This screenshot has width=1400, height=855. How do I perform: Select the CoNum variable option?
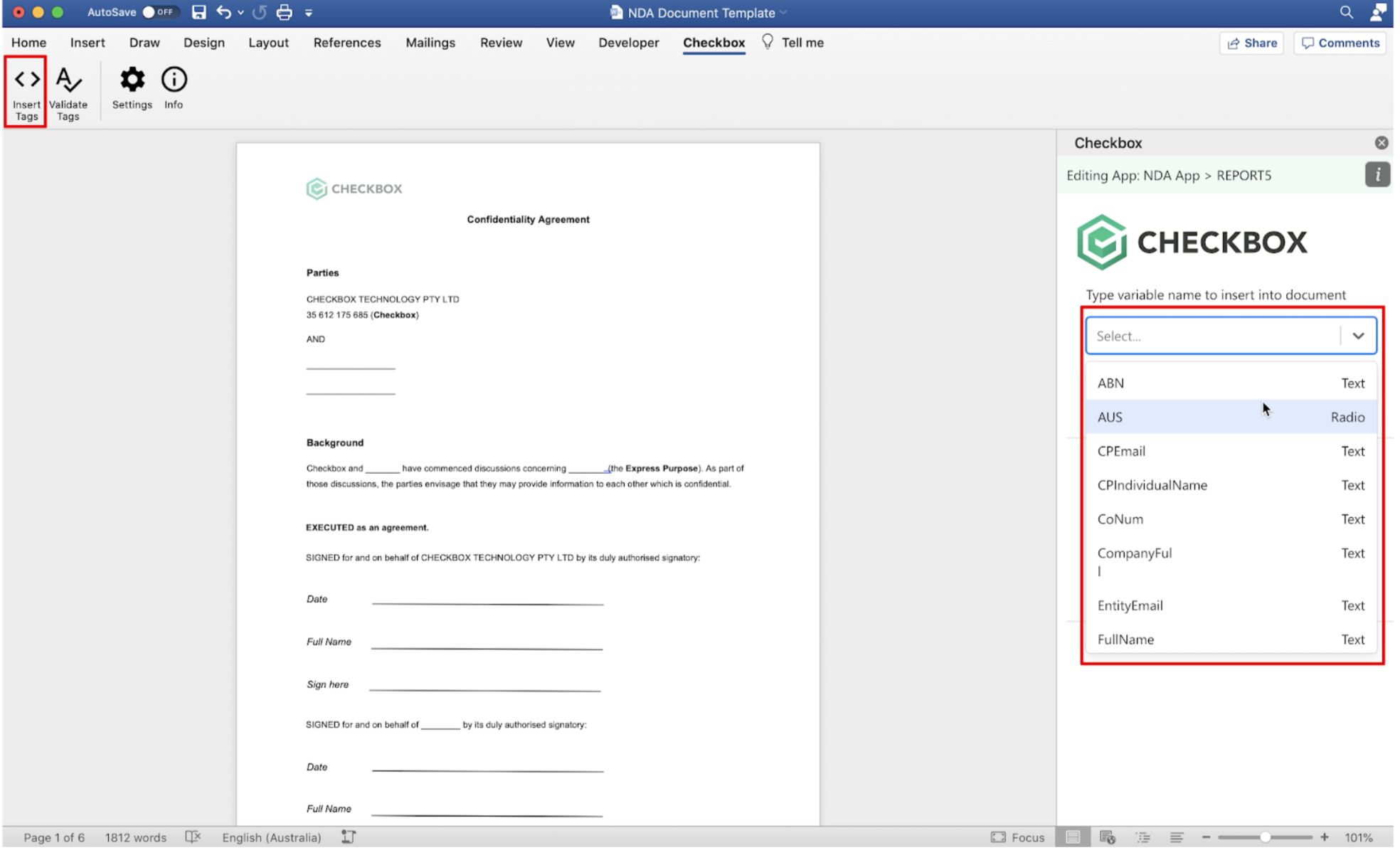pyautogui.click(x=1231, y=520)
